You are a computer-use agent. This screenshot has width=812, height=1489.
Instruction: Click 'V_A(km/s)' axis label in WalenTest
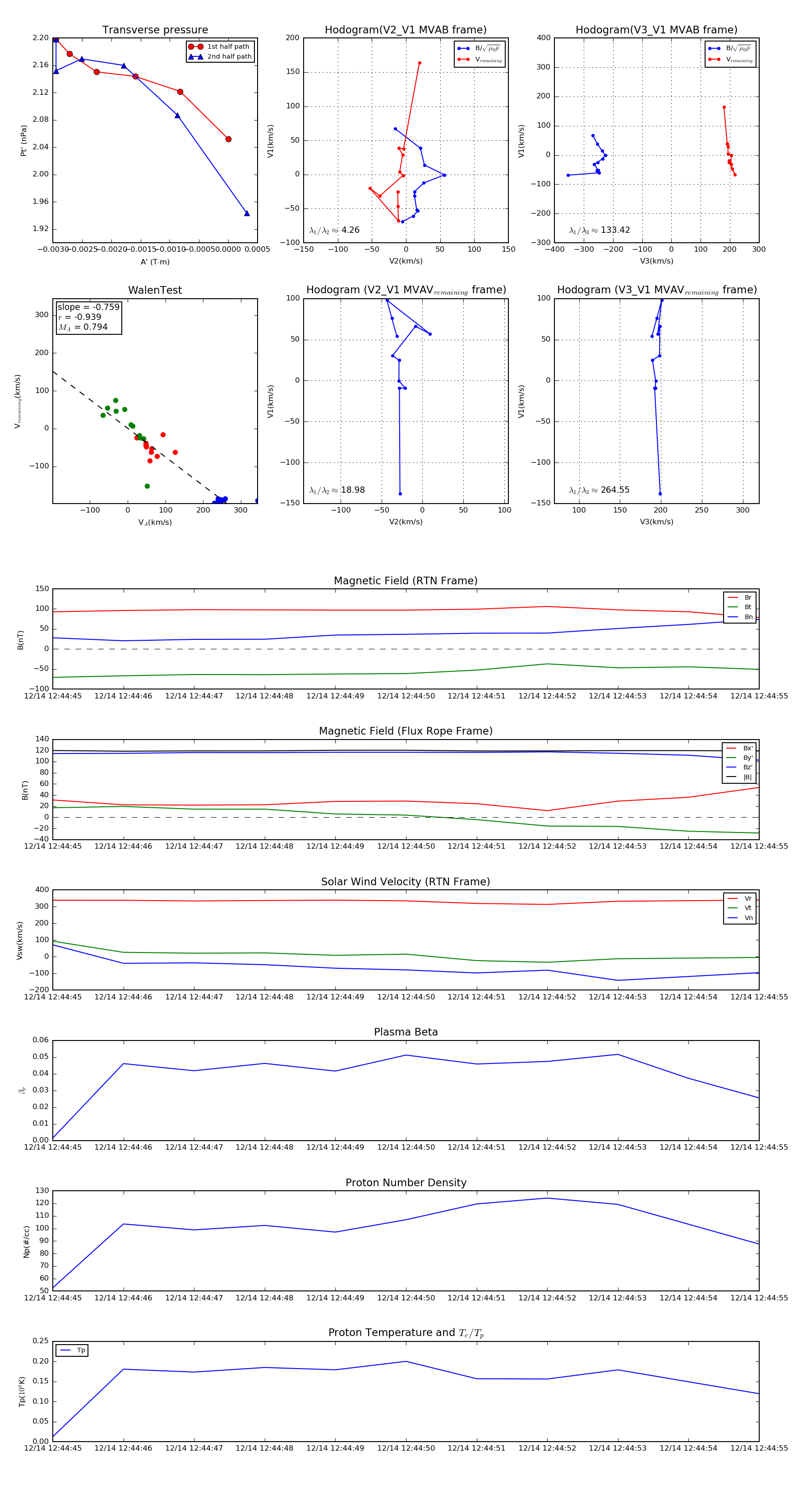155,523
